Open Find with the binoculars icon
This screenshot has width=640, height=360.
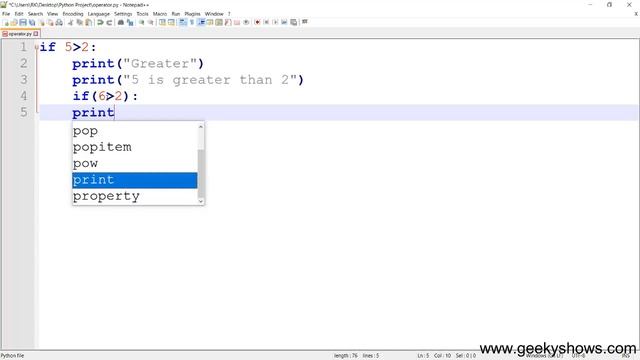(x=121, y=22)
